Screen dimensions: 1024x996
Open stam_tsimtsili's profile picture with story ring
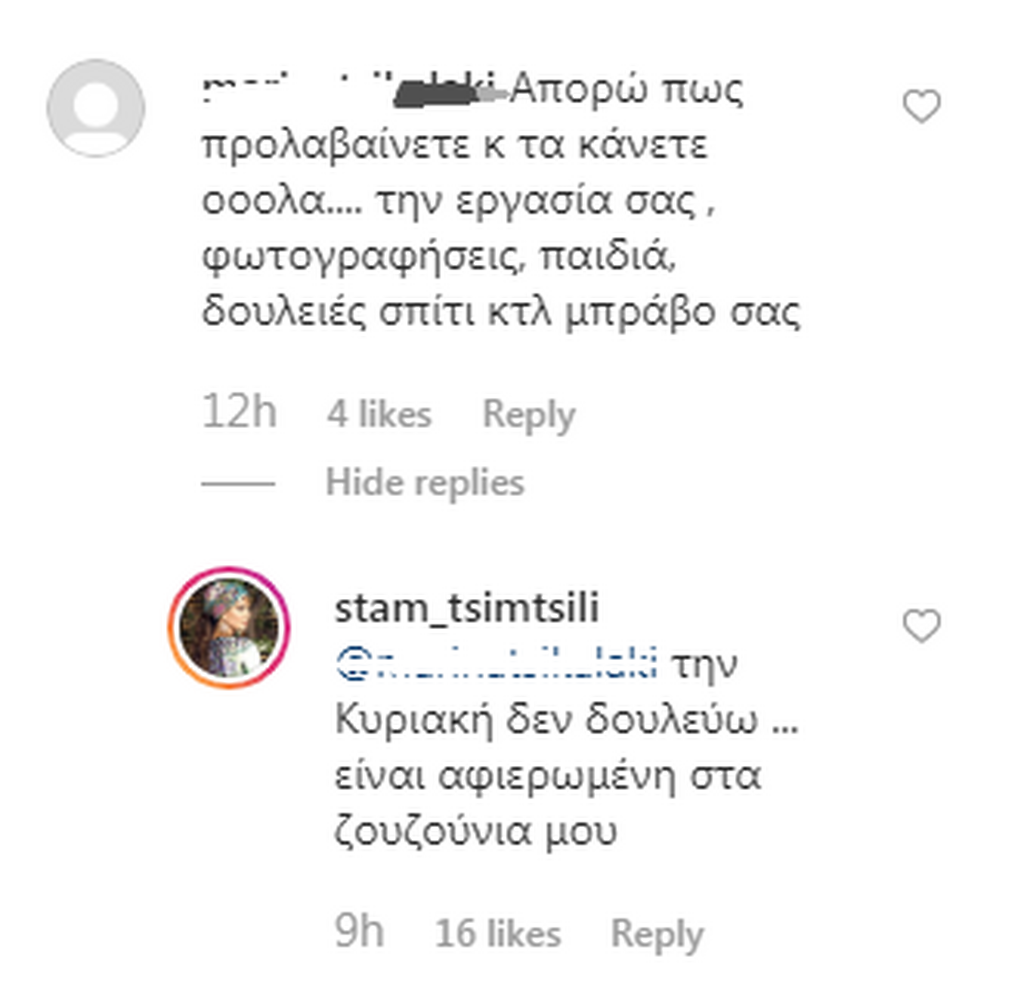(231, 628)
